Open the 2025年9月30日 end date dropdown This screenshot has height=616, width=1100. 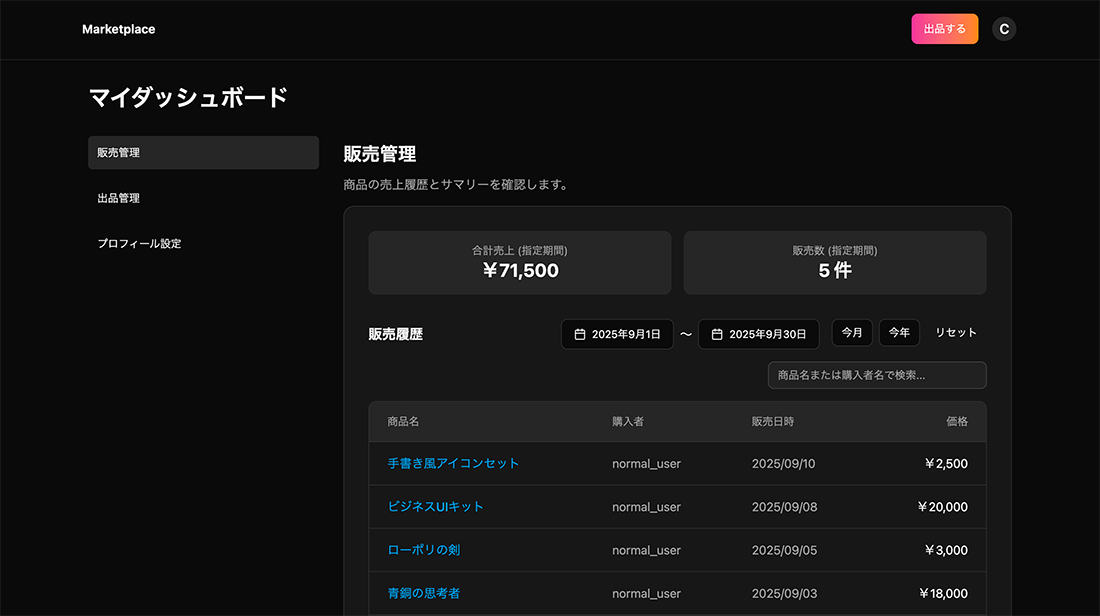pyautogui.click(x=759, y=334)
